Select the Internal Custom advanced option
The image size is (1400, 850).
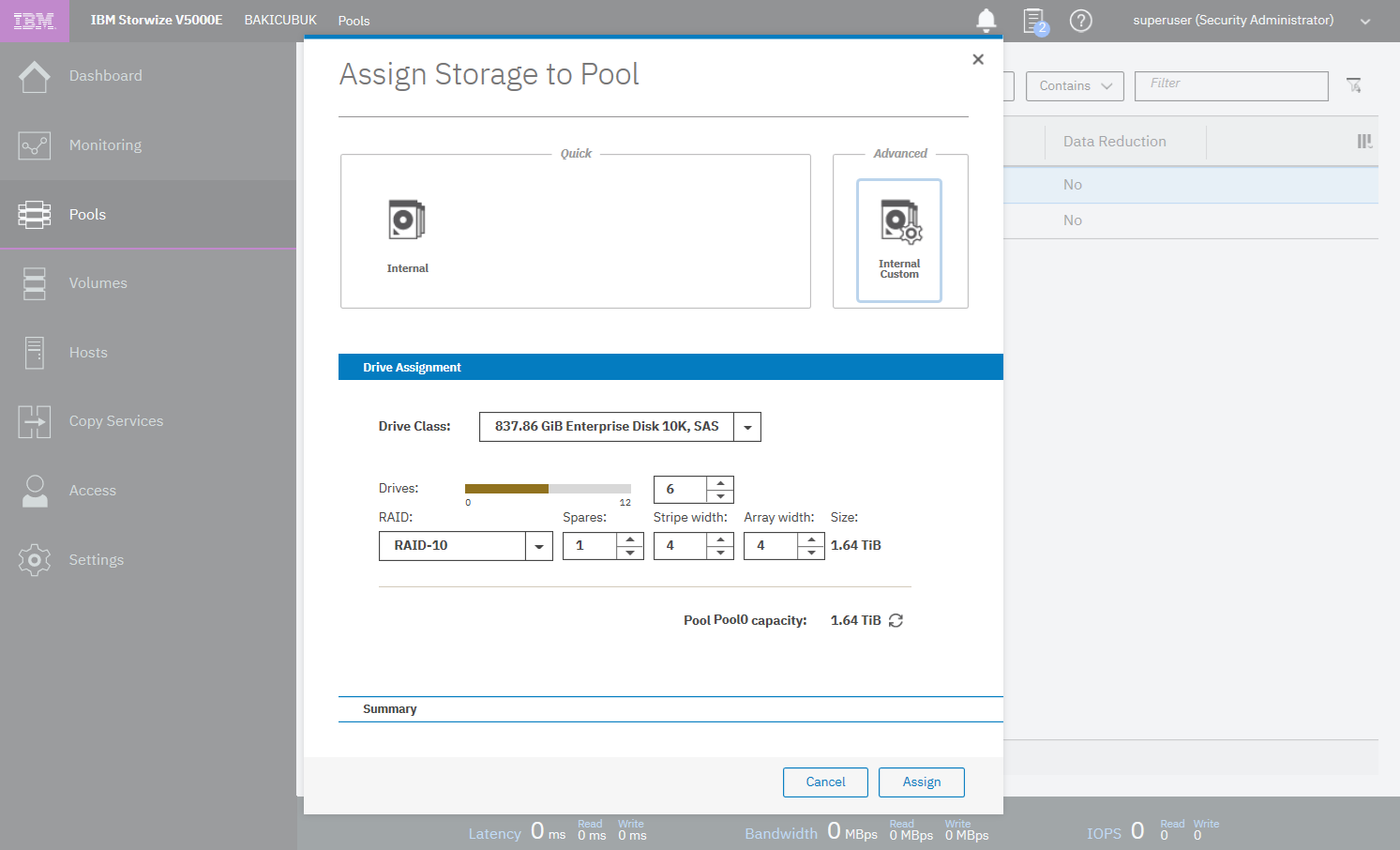tap(899, 240)
